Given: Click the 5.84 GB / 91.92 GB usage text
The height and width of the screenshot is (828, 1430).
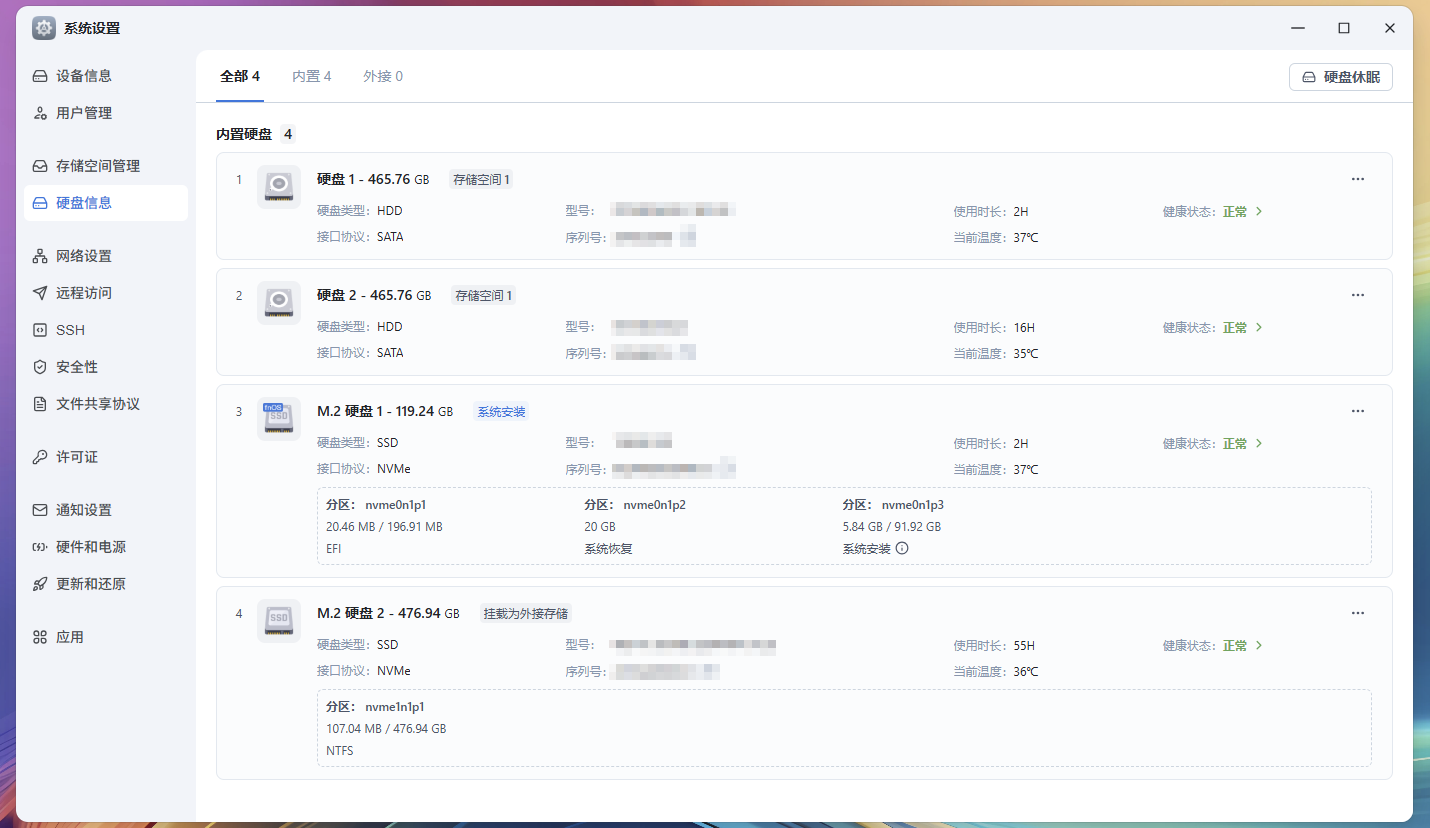Looking at the screenshot, I should 892,527.
